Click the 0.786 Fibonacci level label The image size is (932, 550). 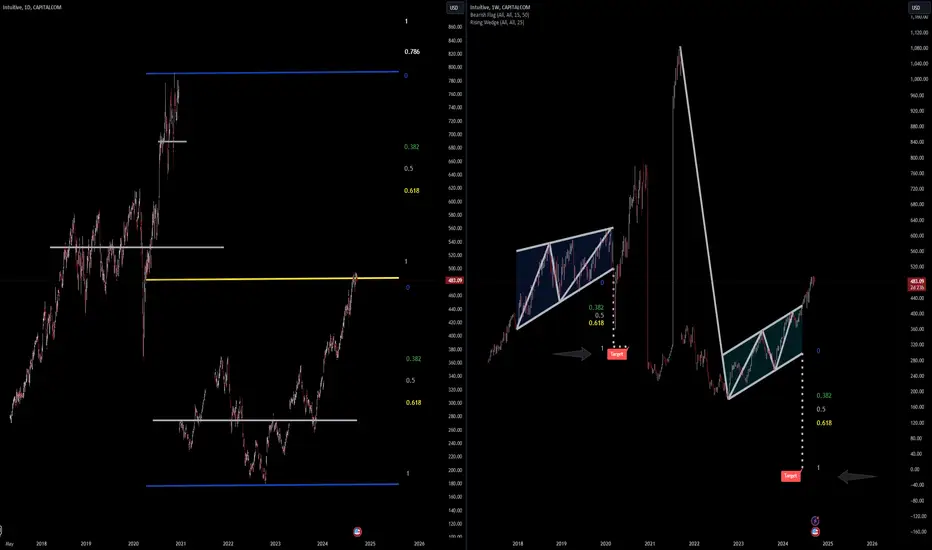(x=412, y=52)
